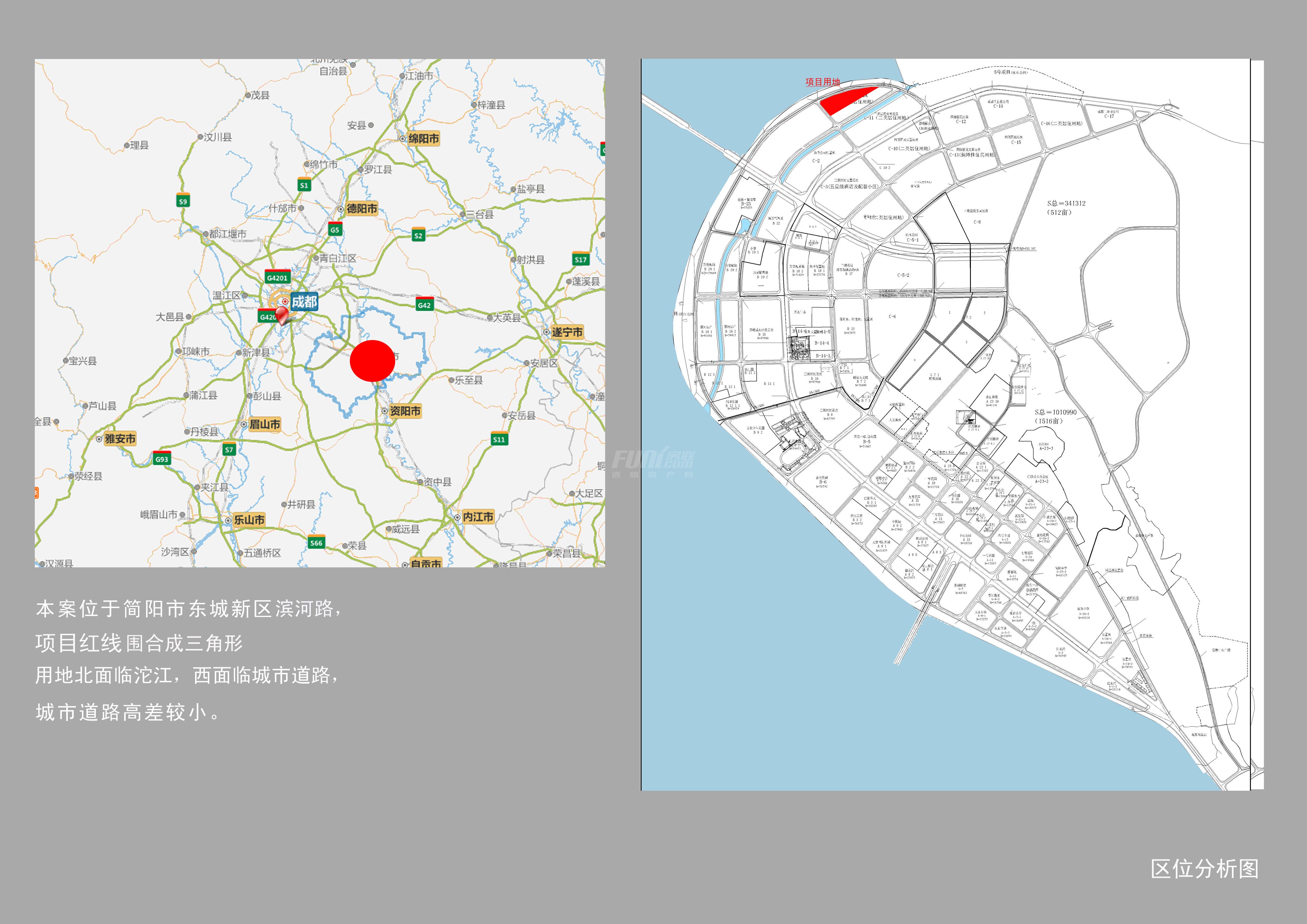Select the 资阳市 city label
Image resolution: width=1307 pixels, height=924 pixels.
click(405, 411)
